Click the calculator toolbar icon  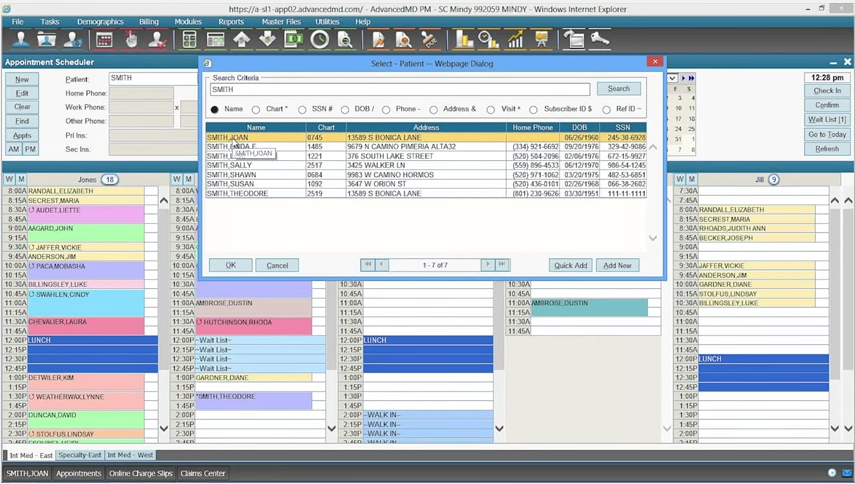(189, 39)
